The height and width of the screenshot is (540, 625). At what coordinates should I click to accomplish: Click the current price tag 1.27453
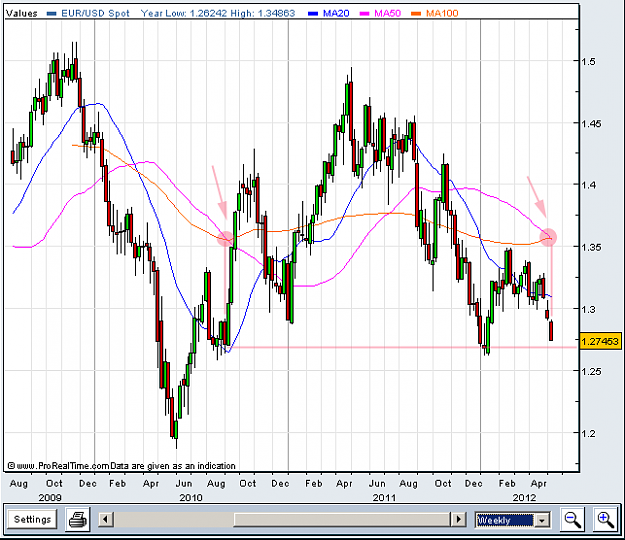pos(600,341)
